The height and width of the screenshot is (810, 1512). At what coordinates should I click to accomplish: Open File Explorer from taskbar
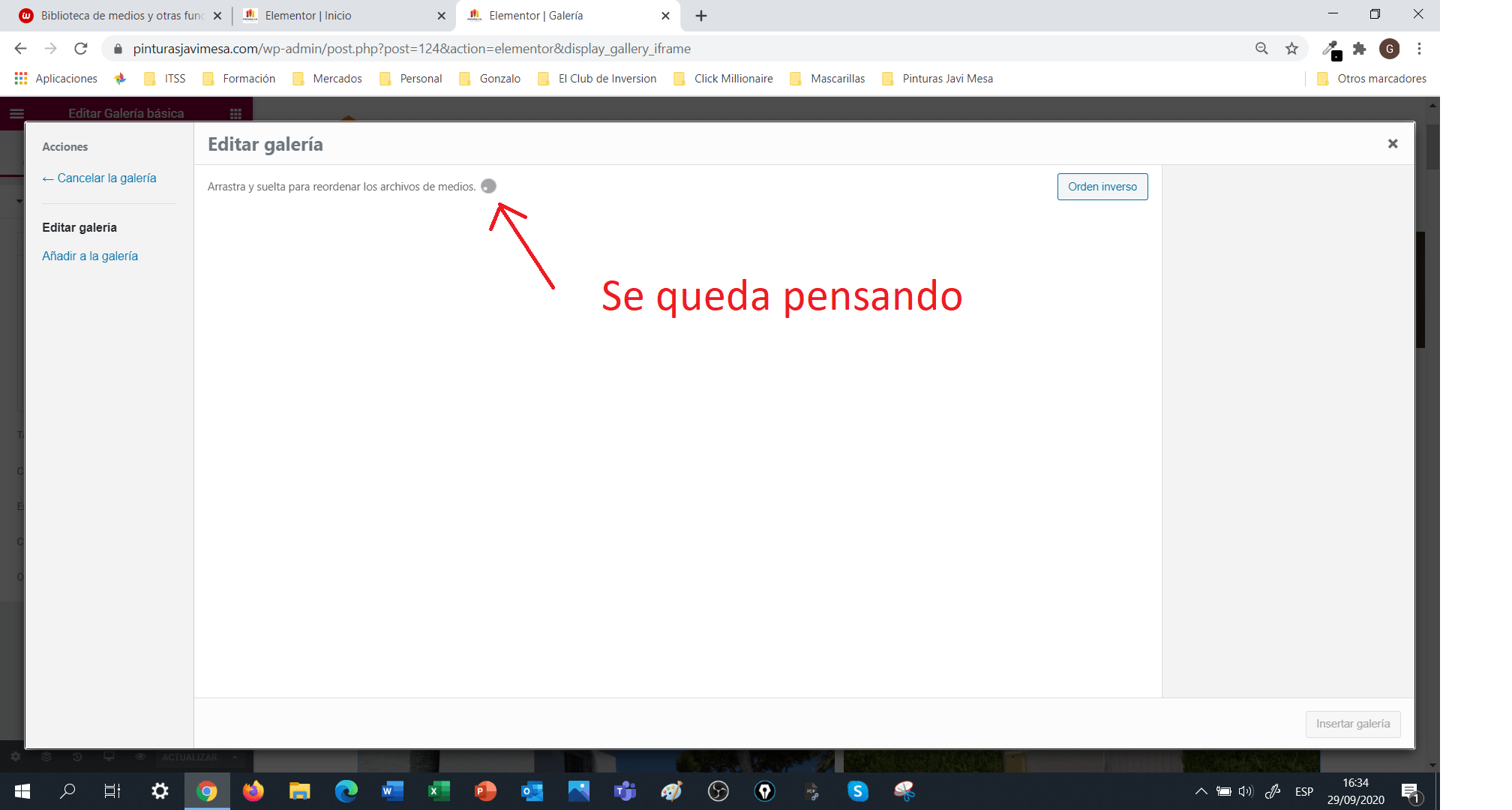coord(300,791)
